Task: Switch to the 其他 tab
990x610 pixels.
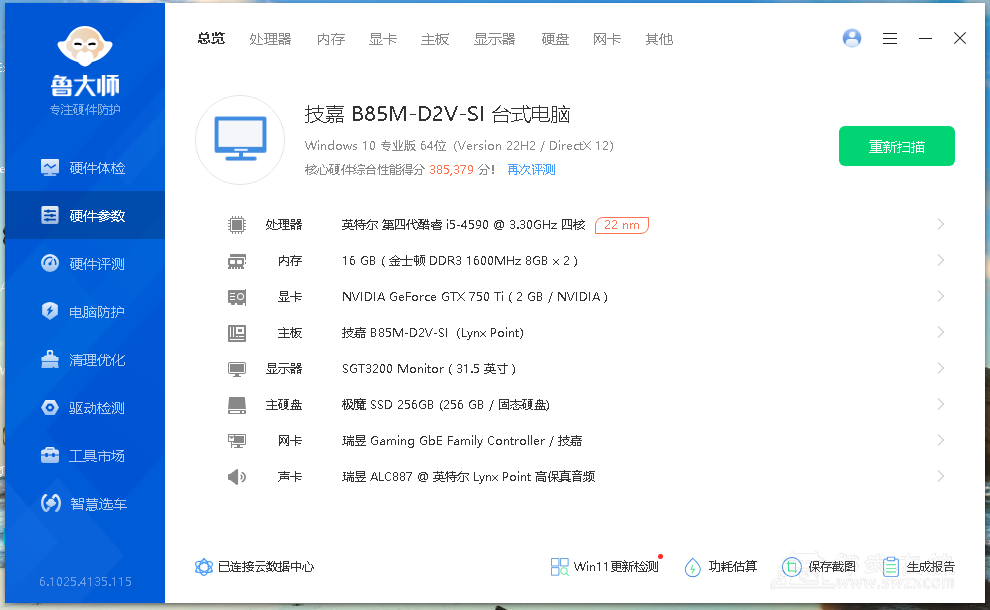Action: (x=659, y=39)
